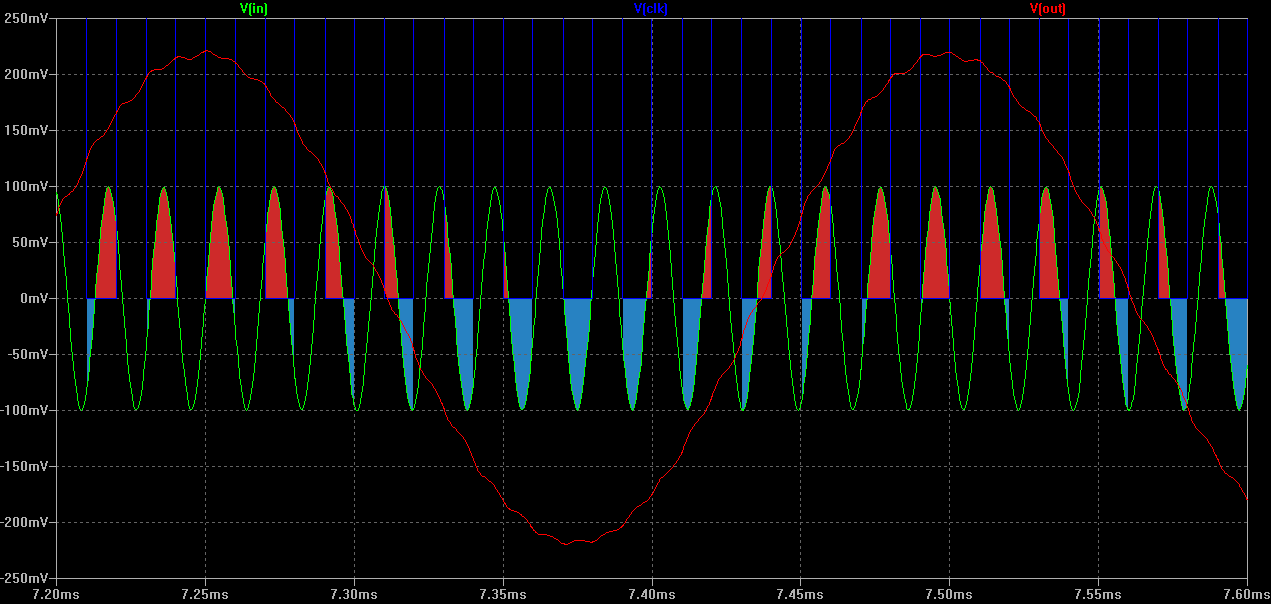Screen dimensions: 1271x604
Task: Select the blue V(clk) trace label
Action: (x=651, y=8)
